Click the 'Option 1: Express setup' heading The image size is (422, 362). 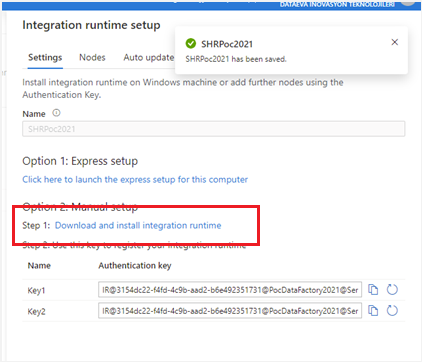(x=80, y=161)
